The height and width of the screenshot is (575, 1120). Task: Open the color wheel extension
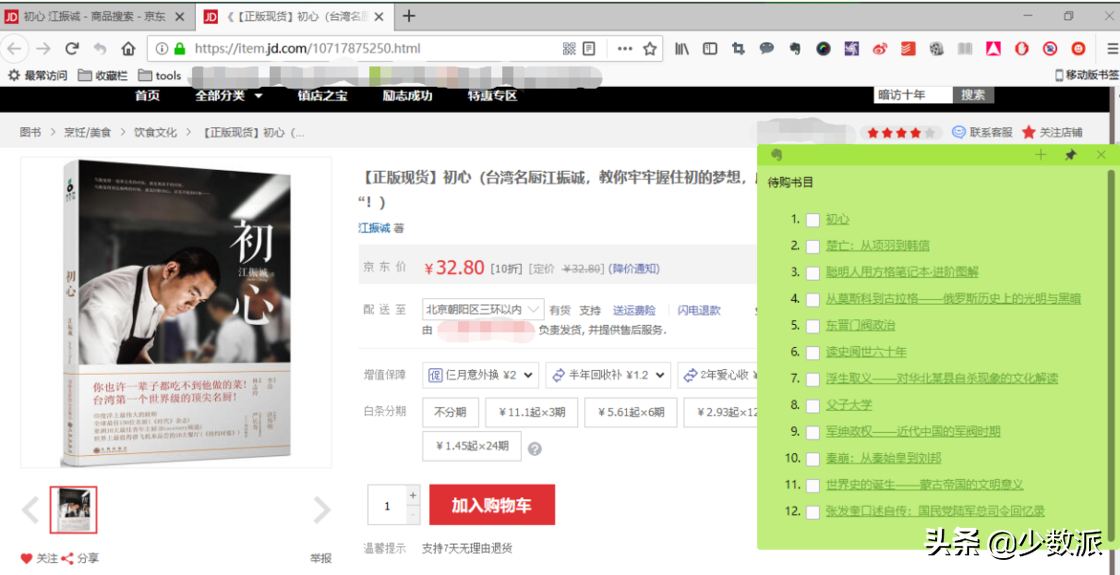click(x=824, y=49)
